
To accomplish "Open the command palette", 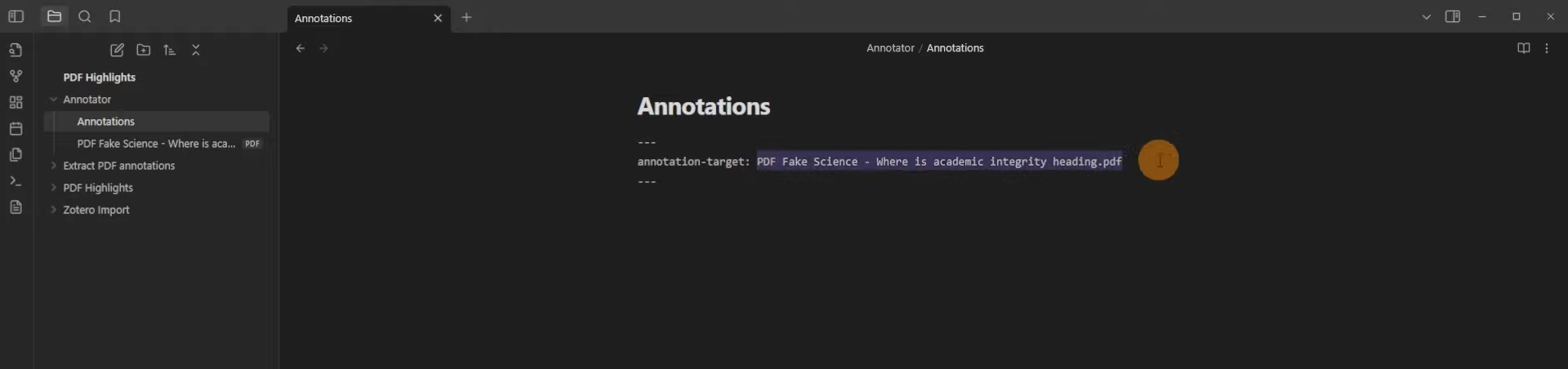I will click(x=16, y=181).
